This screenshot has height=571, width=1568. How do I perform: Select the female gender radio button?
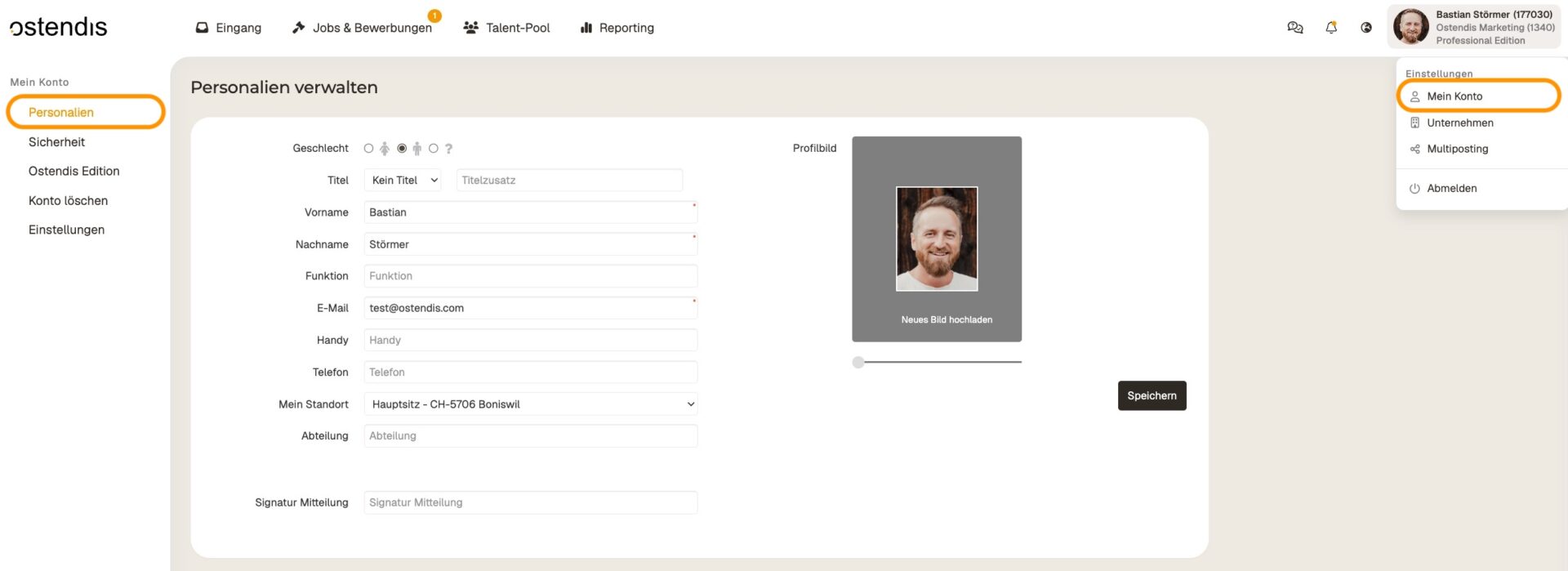pos(369,149)
